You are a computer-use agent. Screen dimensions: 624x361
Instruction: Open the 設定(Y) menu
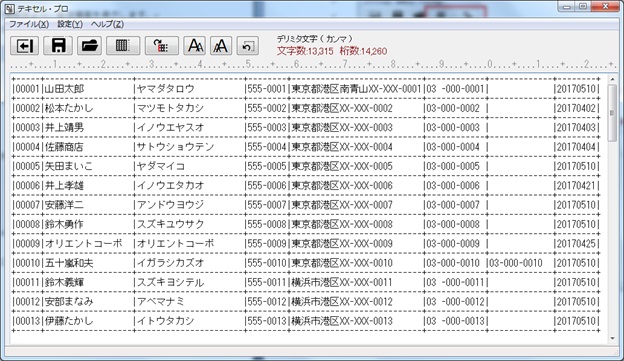[70, 24]
